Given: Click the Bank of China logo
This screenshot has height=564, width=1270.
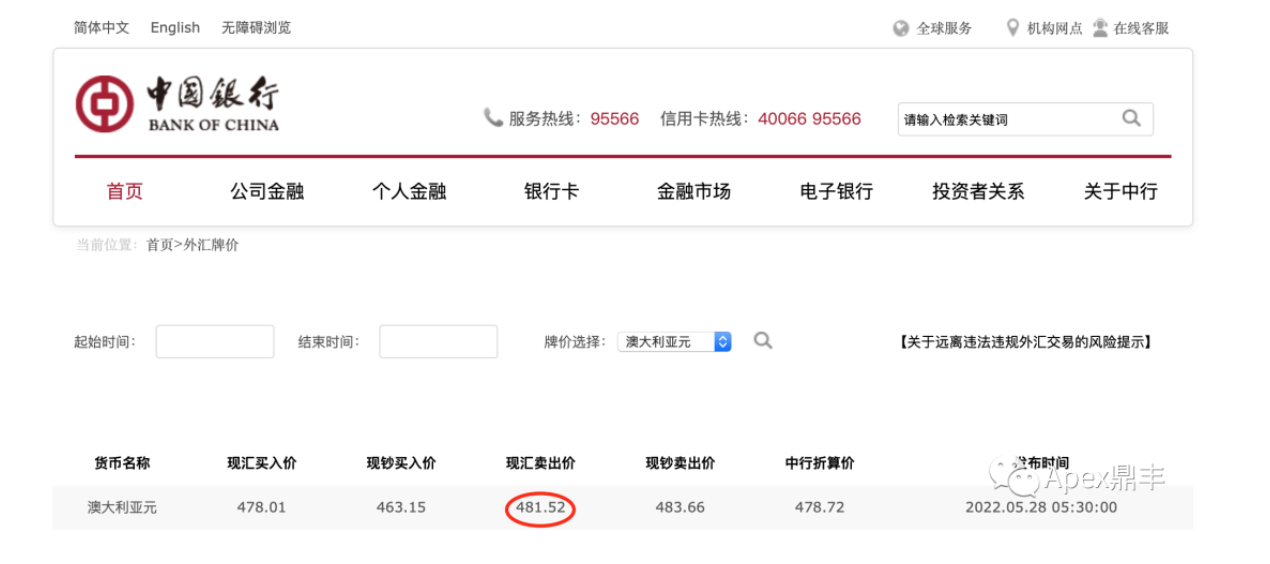Looking at the screenshot, I should pyautogui.click(x=178, y=104).
